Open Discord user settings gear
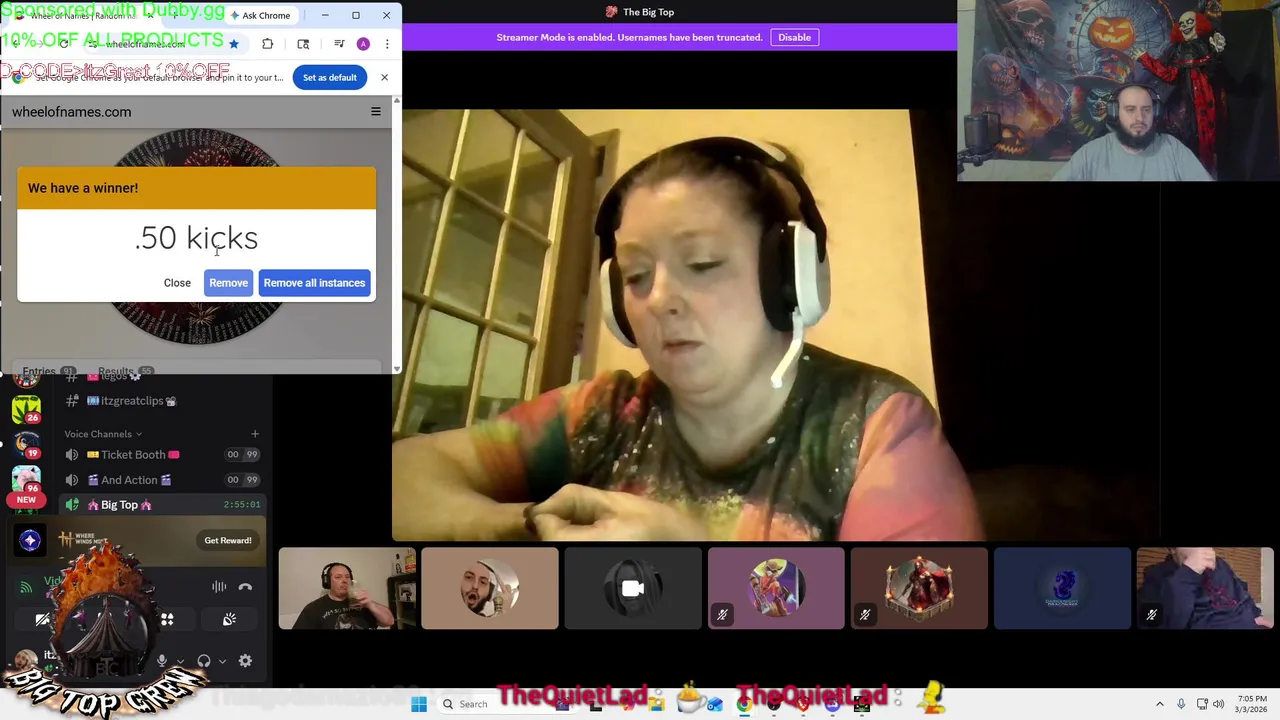 [245, 661]
